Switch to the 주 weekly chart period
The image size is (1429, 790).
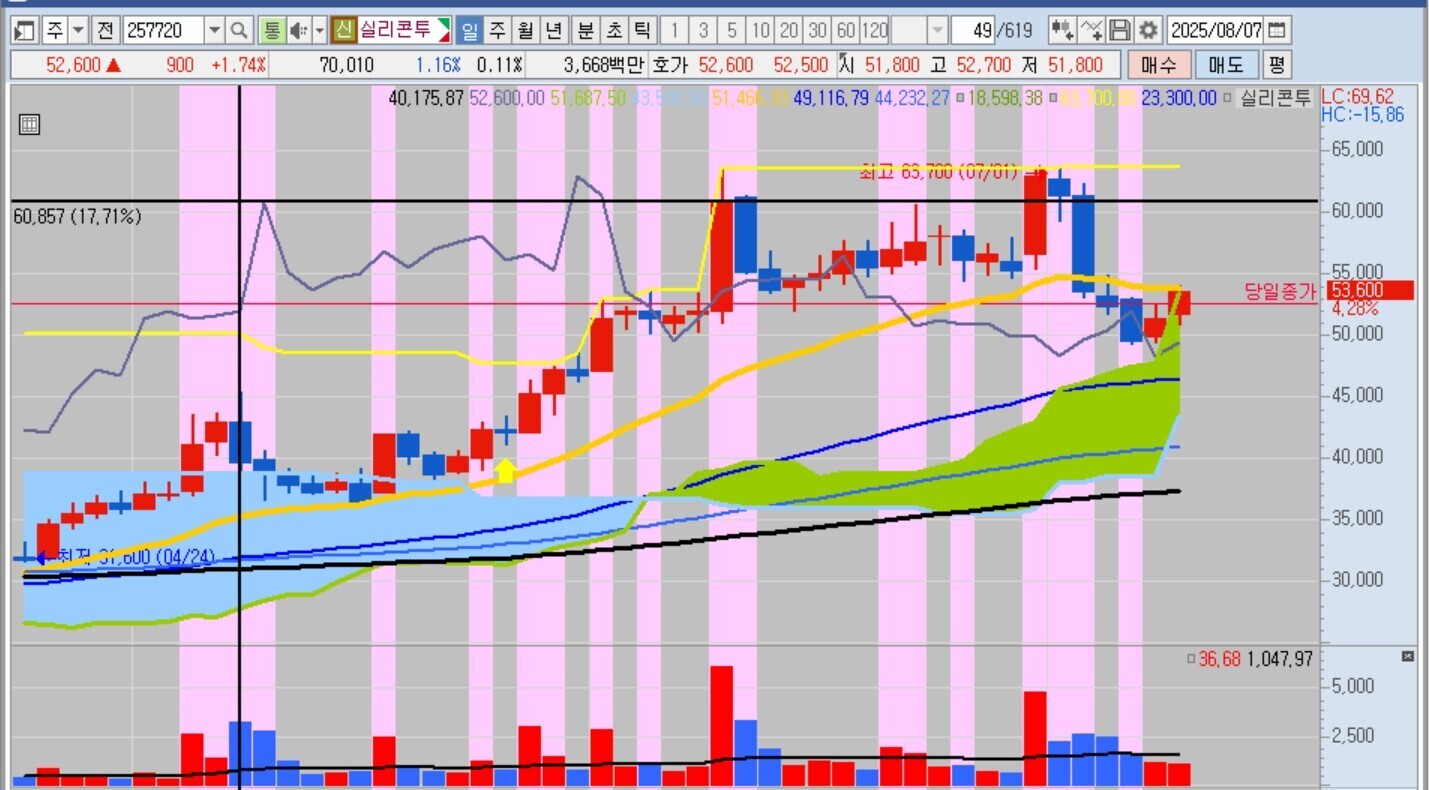click(x=497, y=30)
